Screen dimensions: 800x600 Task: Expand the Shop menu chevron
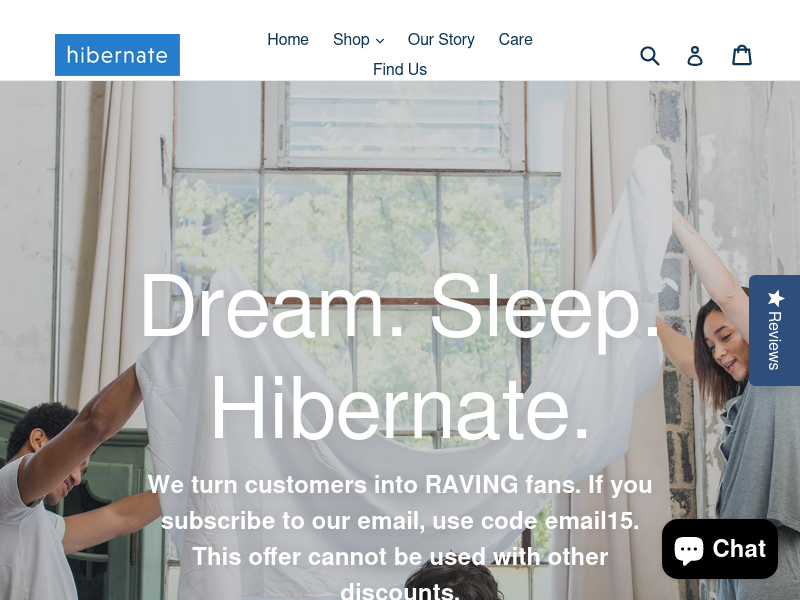click(x=380, y=41)
